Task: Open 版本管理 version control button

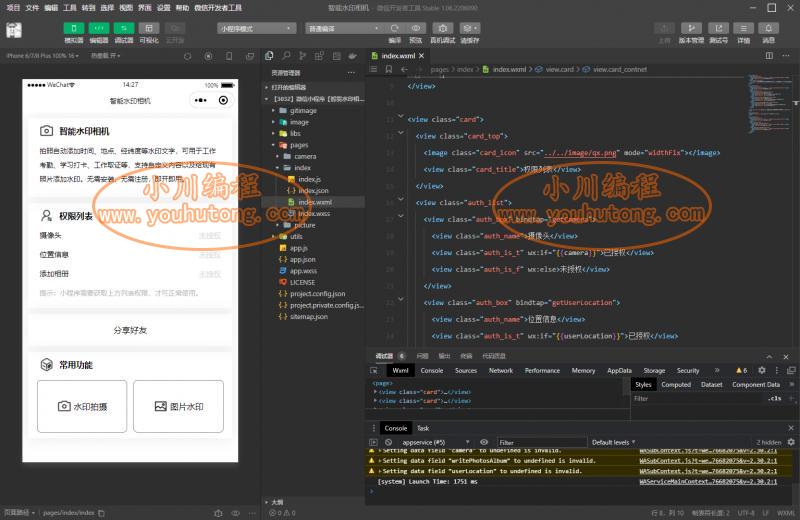Action: (691, 28)
